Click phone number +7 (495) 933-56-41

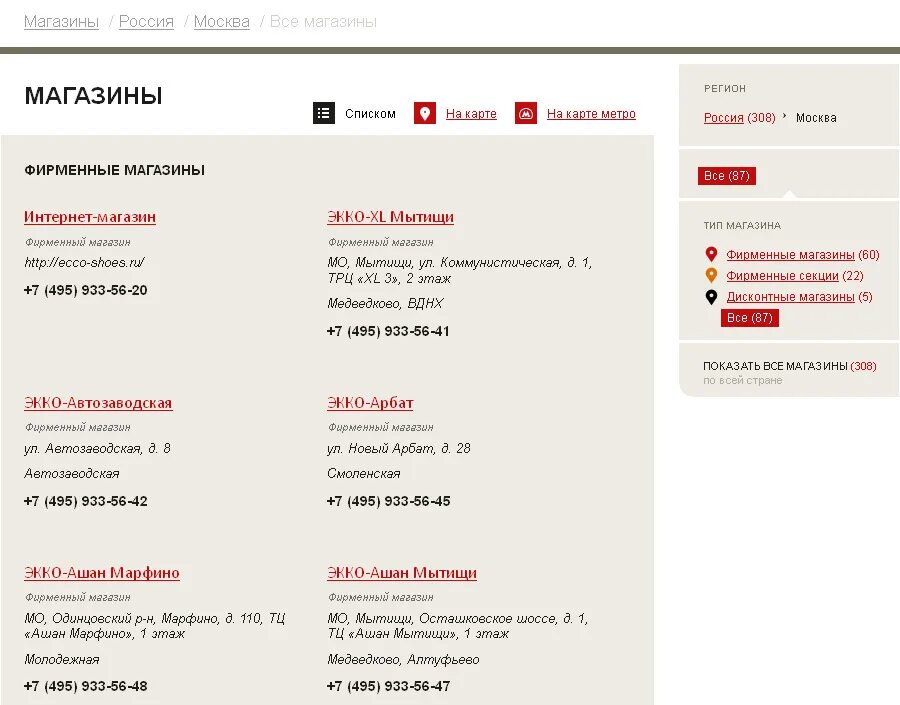(x=388, y=331)
